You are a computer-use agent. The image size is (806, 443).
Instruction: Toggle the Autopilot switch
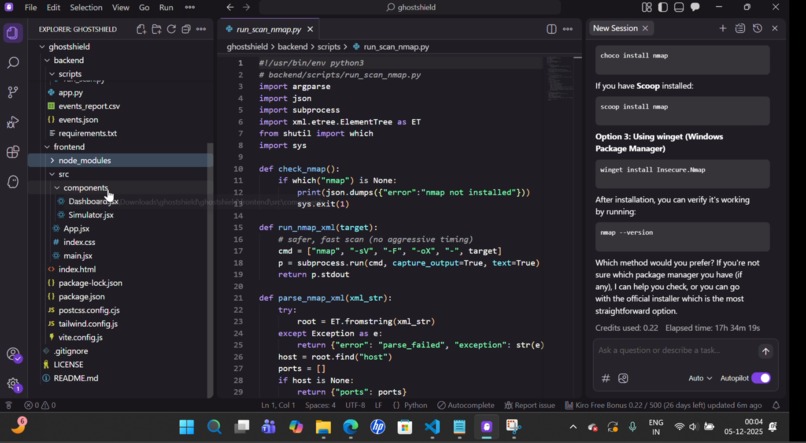coord(761,378)
